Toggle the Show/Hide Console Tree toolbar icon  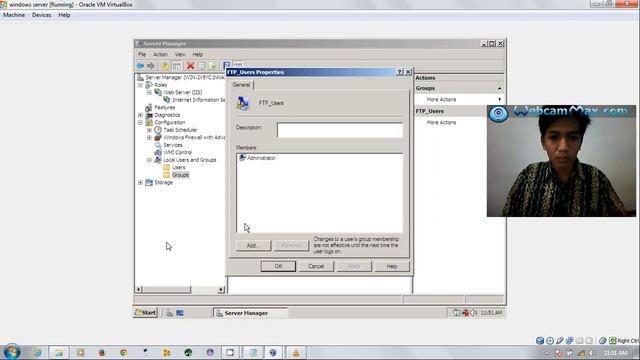pyautogui.click(x=176, y=66)
